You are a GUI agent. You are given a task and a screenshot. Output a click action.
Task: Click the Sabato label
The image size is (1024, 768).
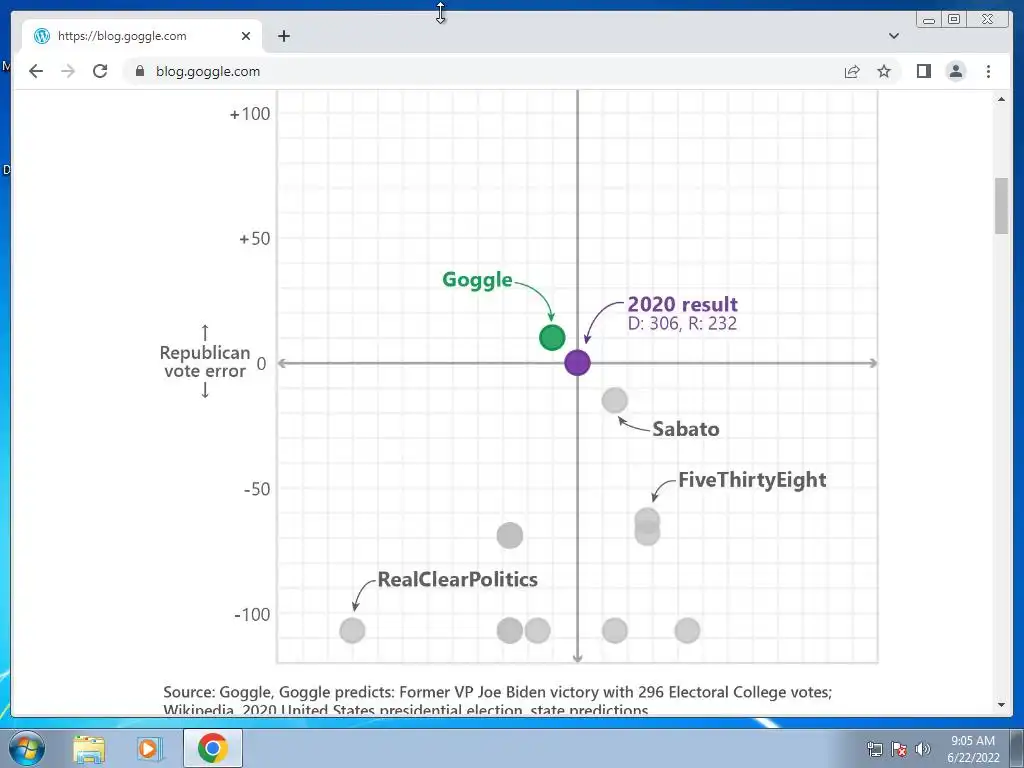(x=686, y=429)
